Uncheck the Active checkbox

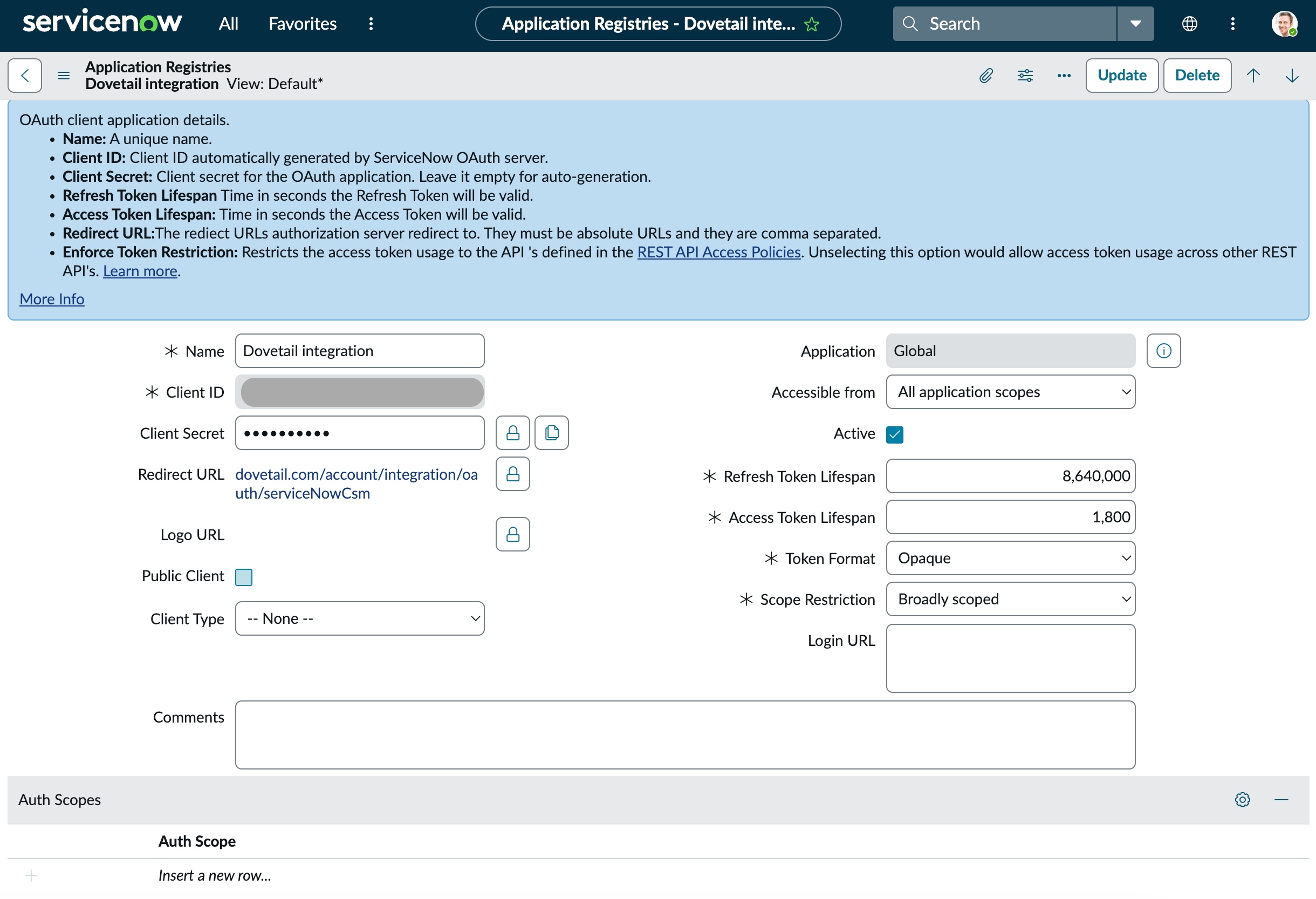point(895,434)
